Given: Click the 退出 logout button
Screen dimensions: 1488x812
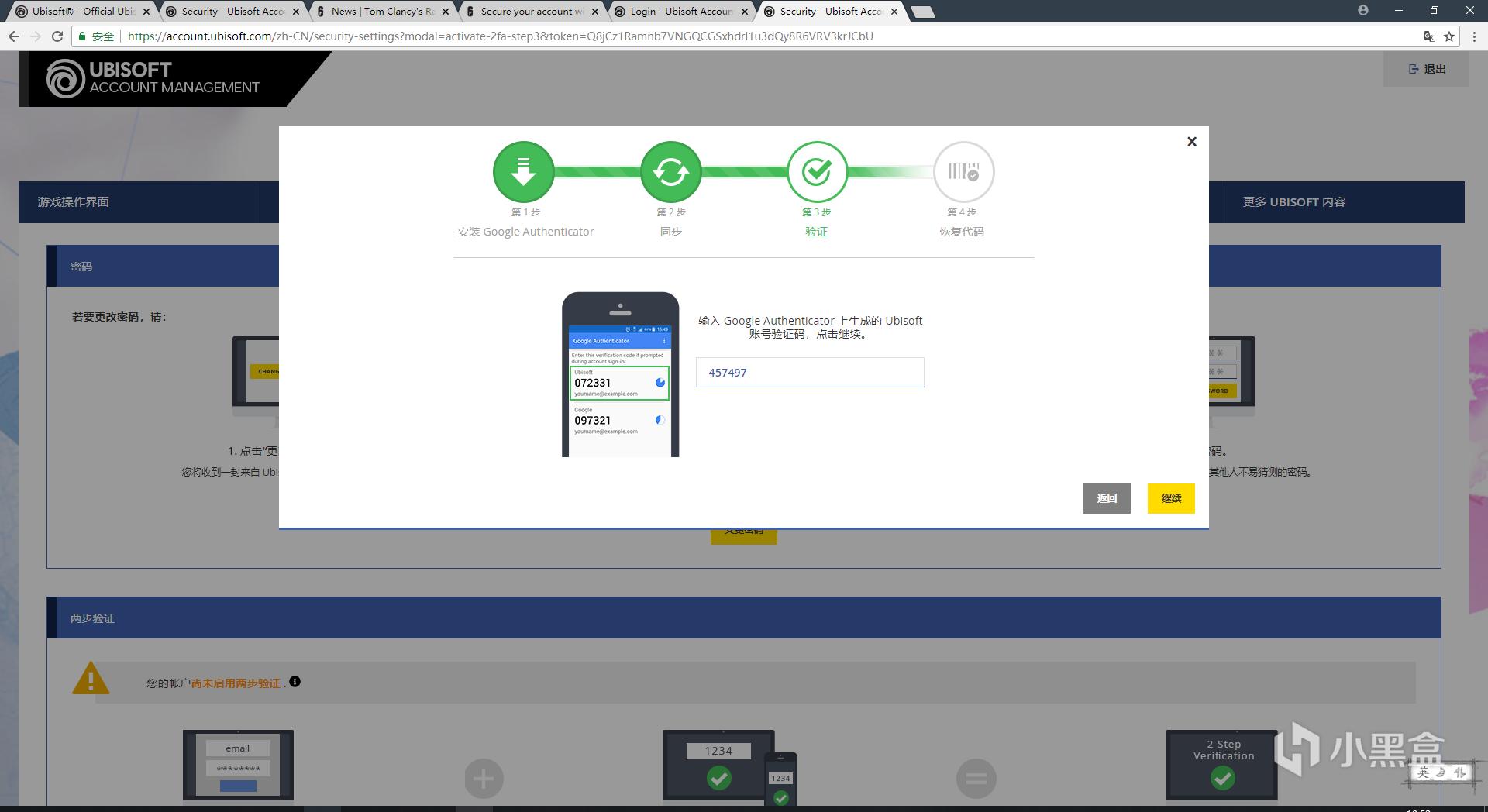Looking at the screenshot, I should point(1427,69).
